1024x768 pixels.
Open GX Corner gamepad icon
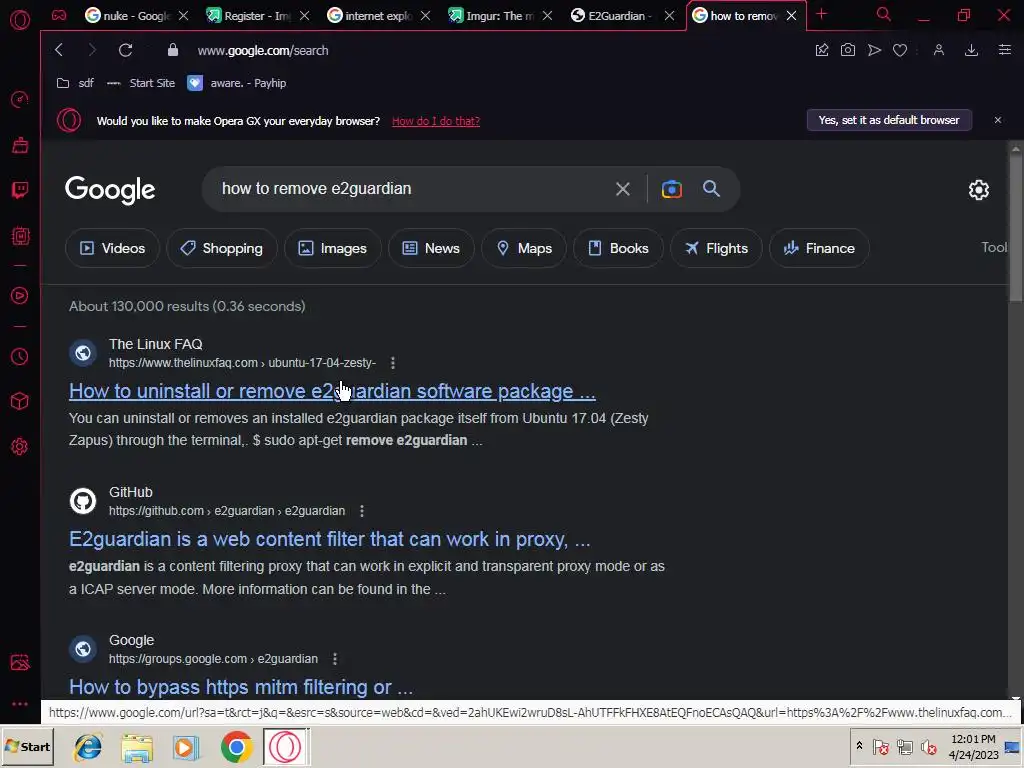coord(59,15)
